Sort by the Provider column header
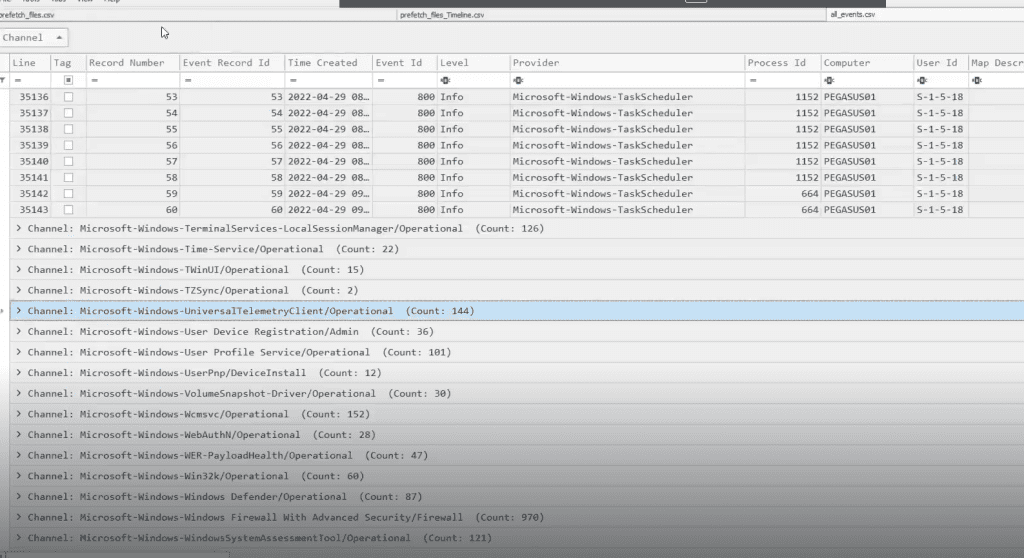1024x558 pixels. coord(627,63)
